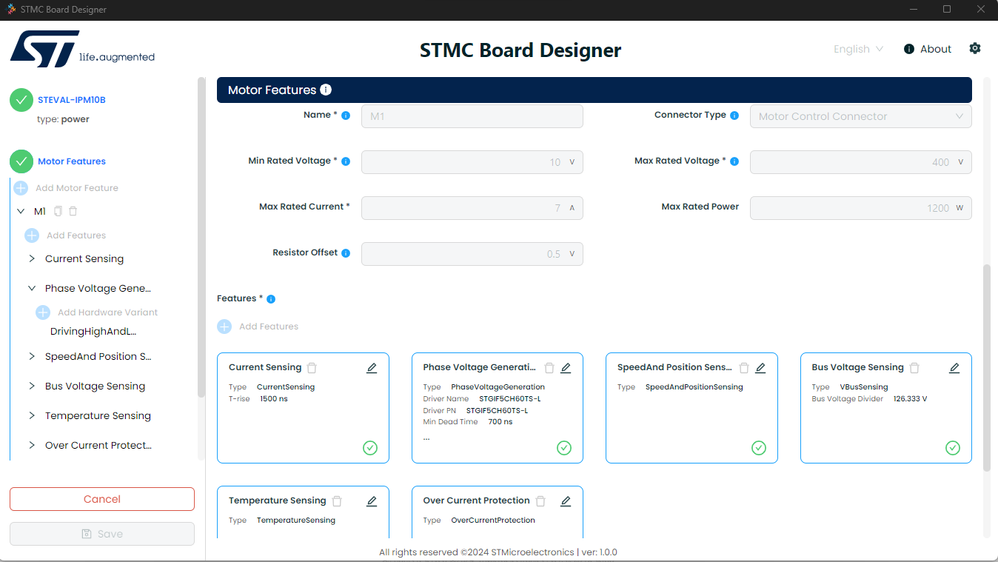Delete the Temperature Sensing card
The width and height of the screenshot is (998, 562).
coord(337,502)
